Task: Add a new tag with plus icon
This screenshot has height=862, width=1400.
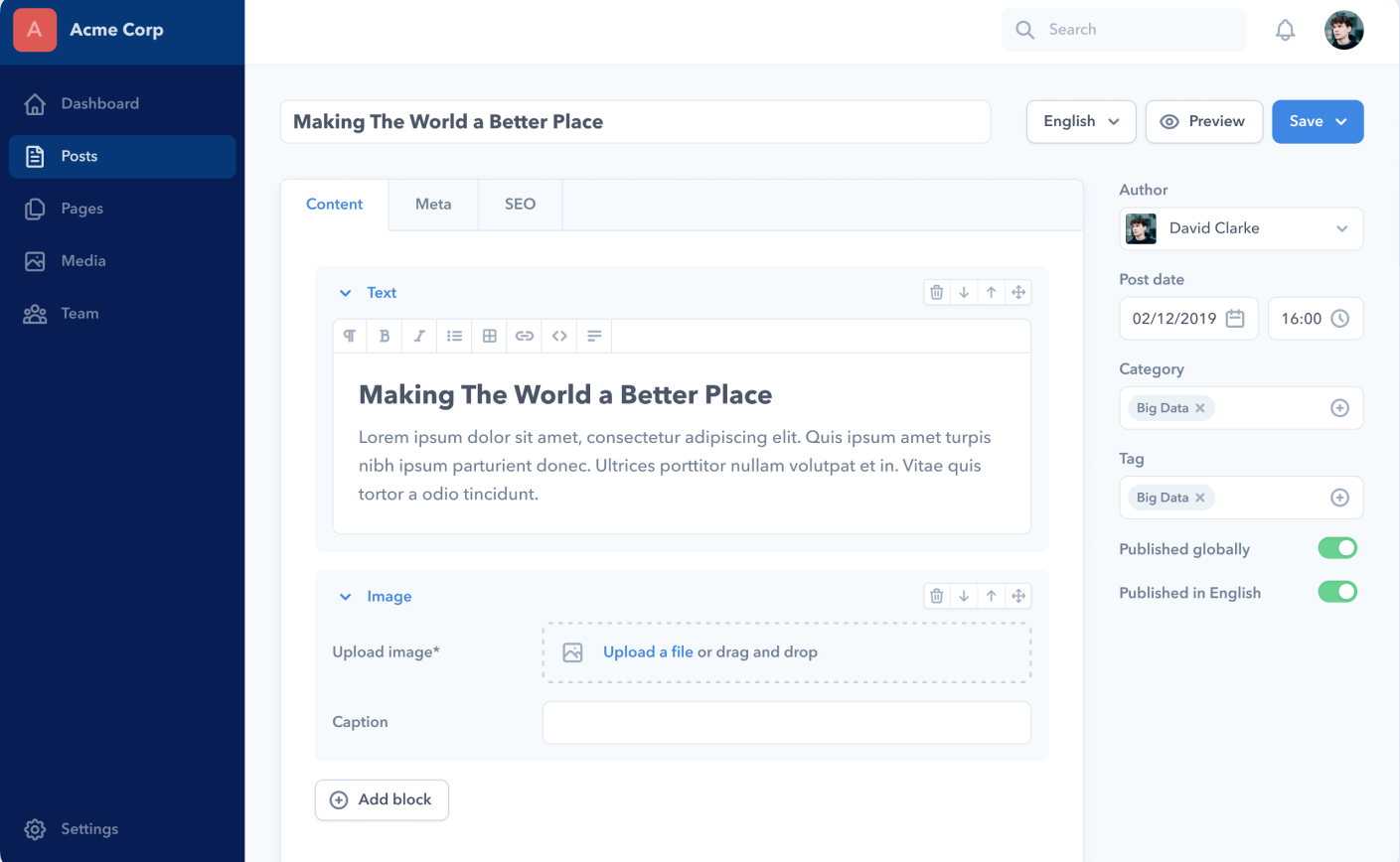Action: 1339,498
